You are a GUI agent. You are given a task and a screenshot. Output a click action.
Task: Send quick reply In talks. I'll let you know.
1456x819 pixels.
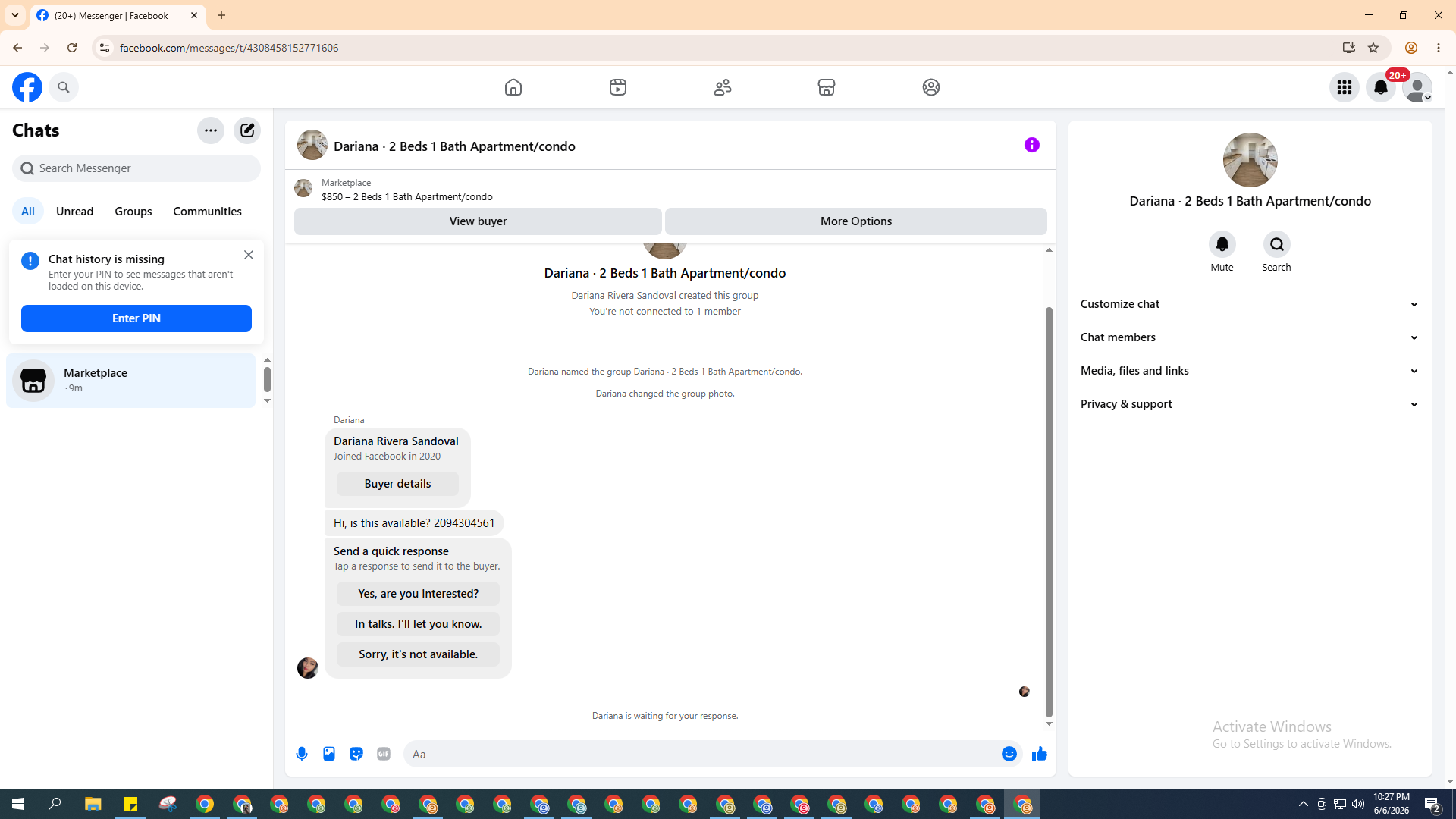click(418, 624)
